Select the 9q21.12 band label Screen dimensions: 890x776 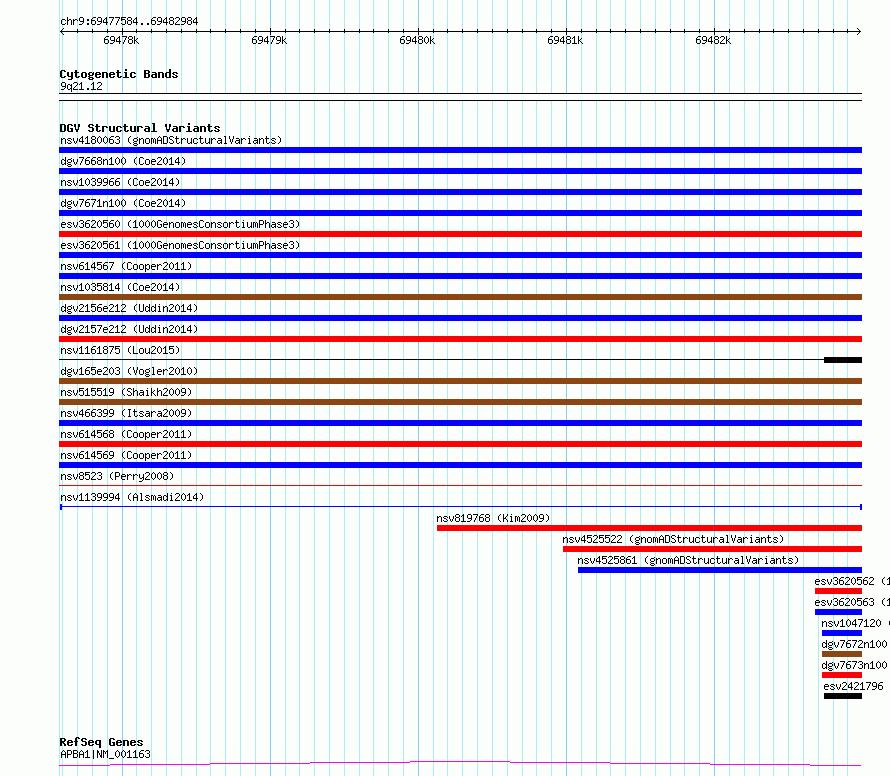pyautogui.click(x=81, y=86)
